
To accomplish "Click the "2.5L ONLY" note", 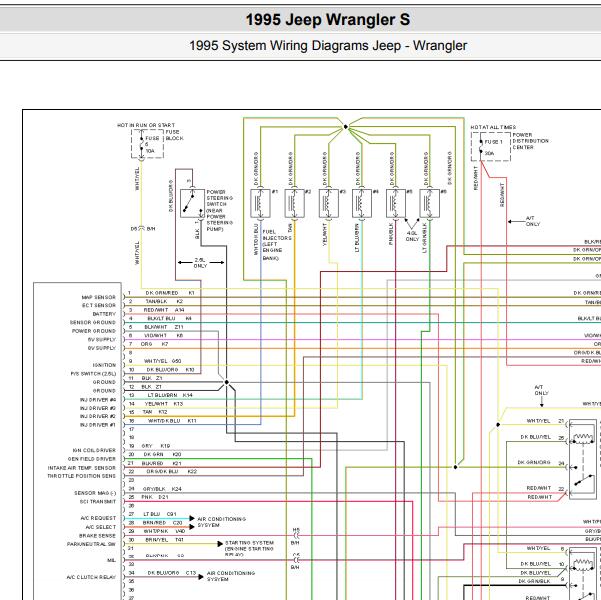I will click(200, 263).
